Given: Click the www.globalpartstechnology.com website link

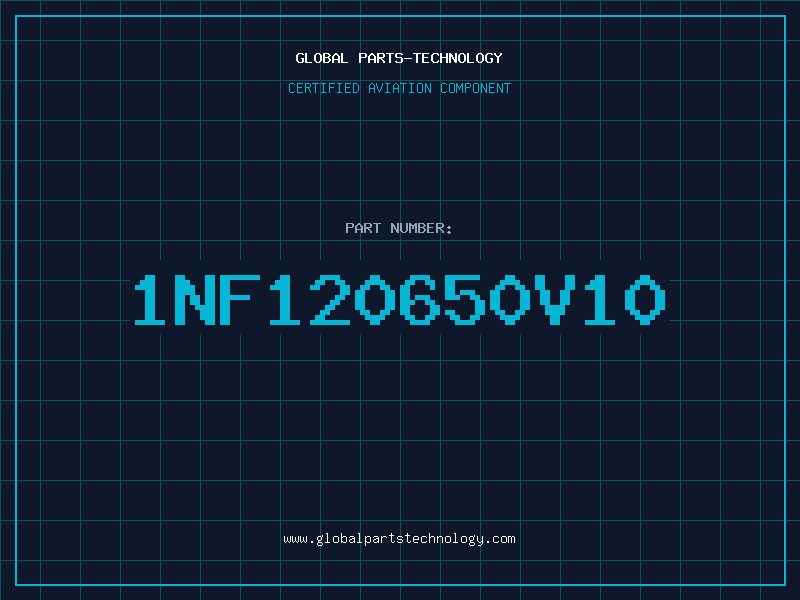Looking at the screenshot, I should coord(399,539).
